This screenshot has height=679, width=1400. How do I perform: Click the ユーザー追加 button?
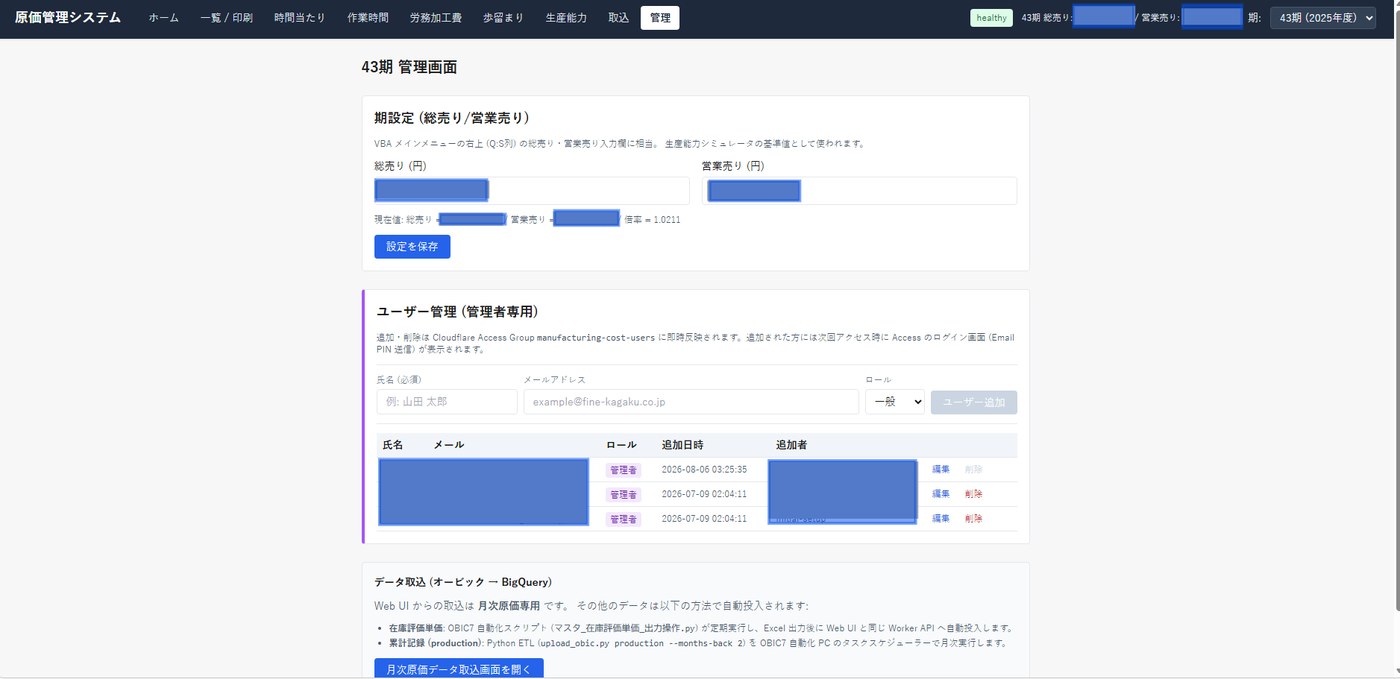click(x=974, y=402)
